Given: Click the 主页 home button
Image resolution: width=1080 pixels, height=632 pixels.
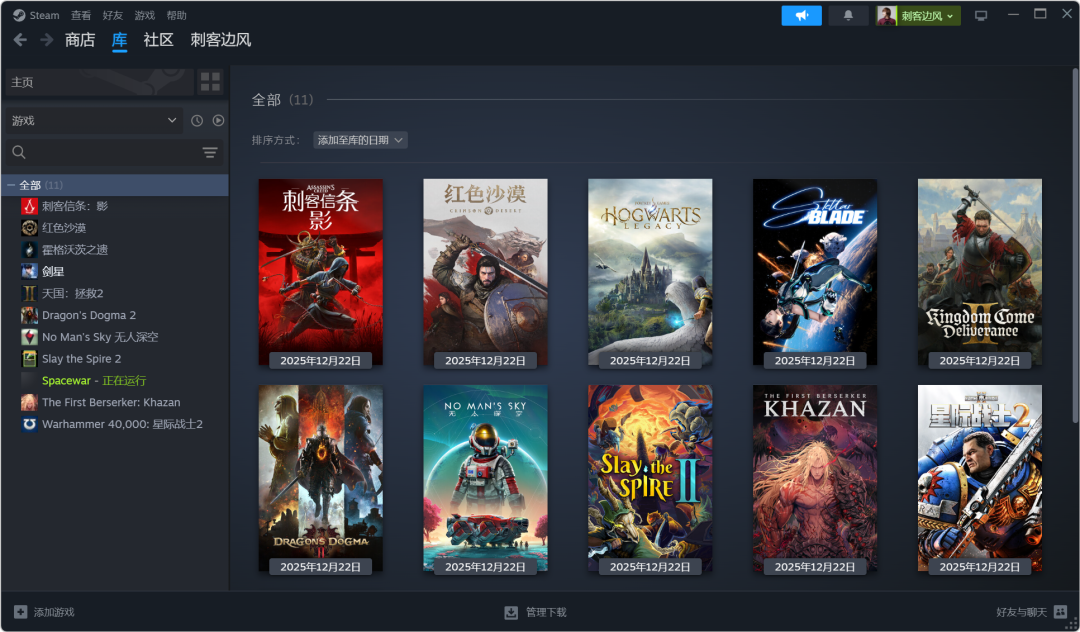Looking at the screenshot, I should (99, 82).
